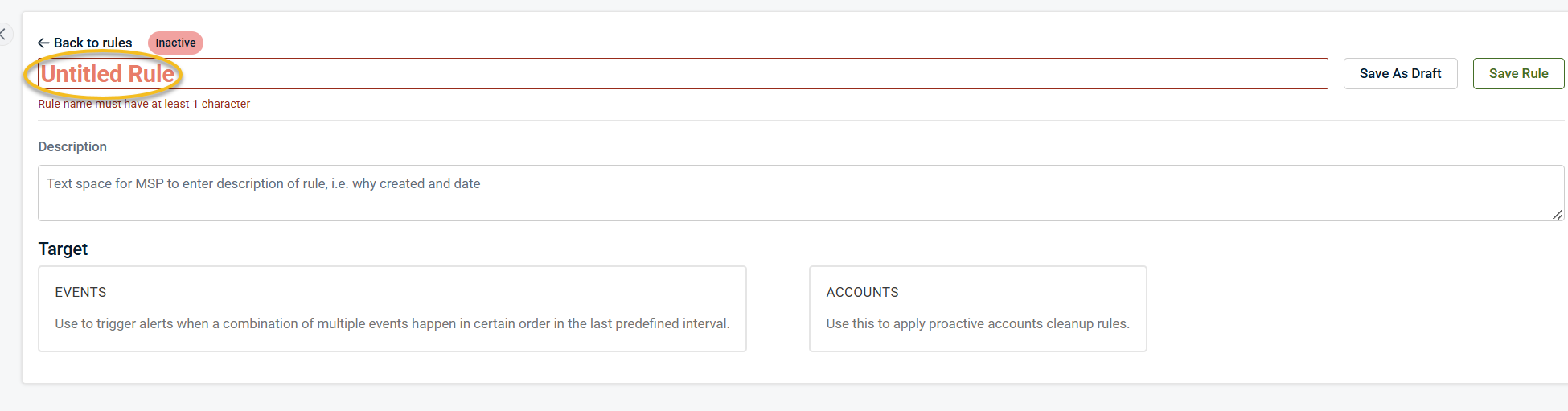Click the ACCOUNTS card title text
The image size is (1568, 411).
(x=862, y=292)
